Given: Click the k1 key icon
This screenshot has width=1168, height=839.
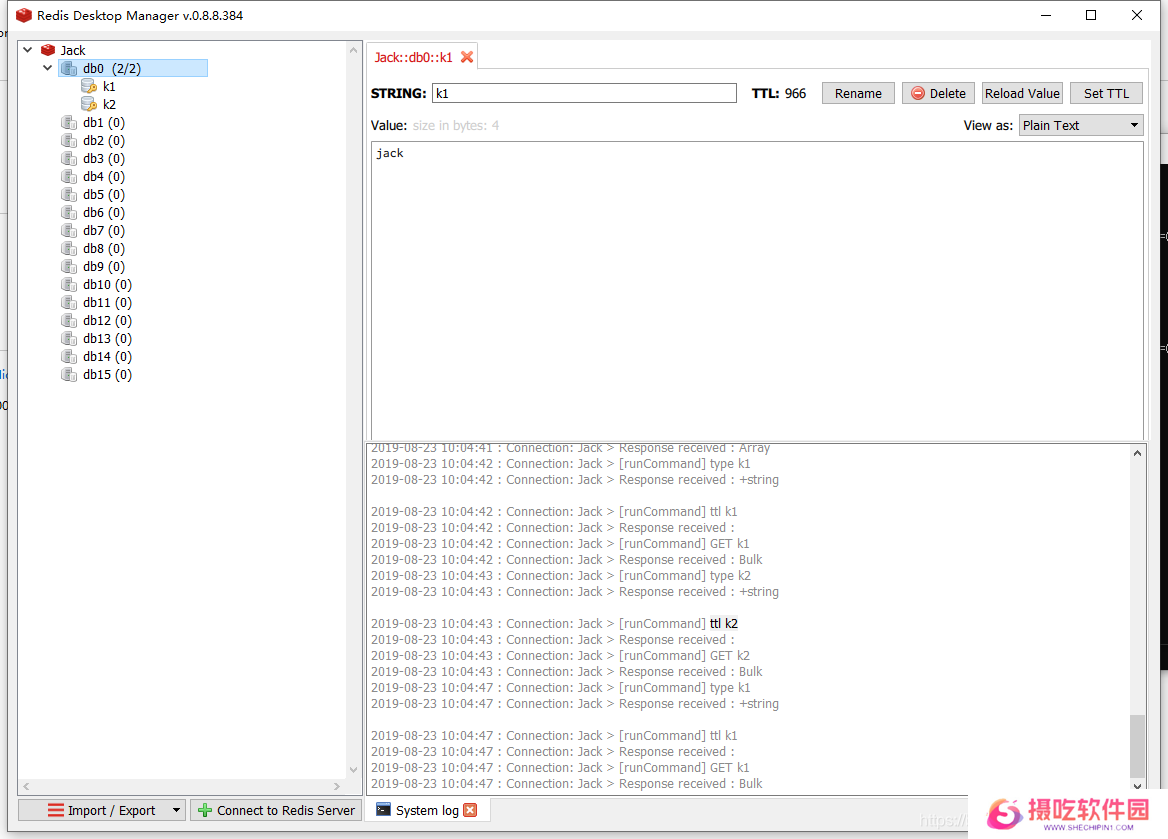Looking at the screenshot, I should click(x=89, y=86).
